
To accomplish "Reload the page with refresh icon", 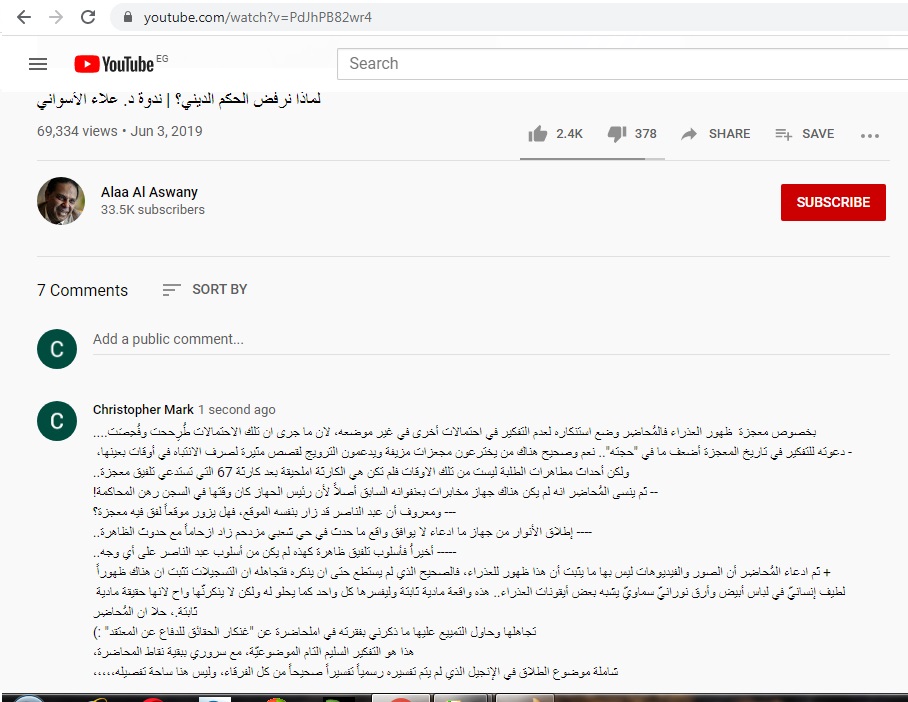I will click(88, 17).
